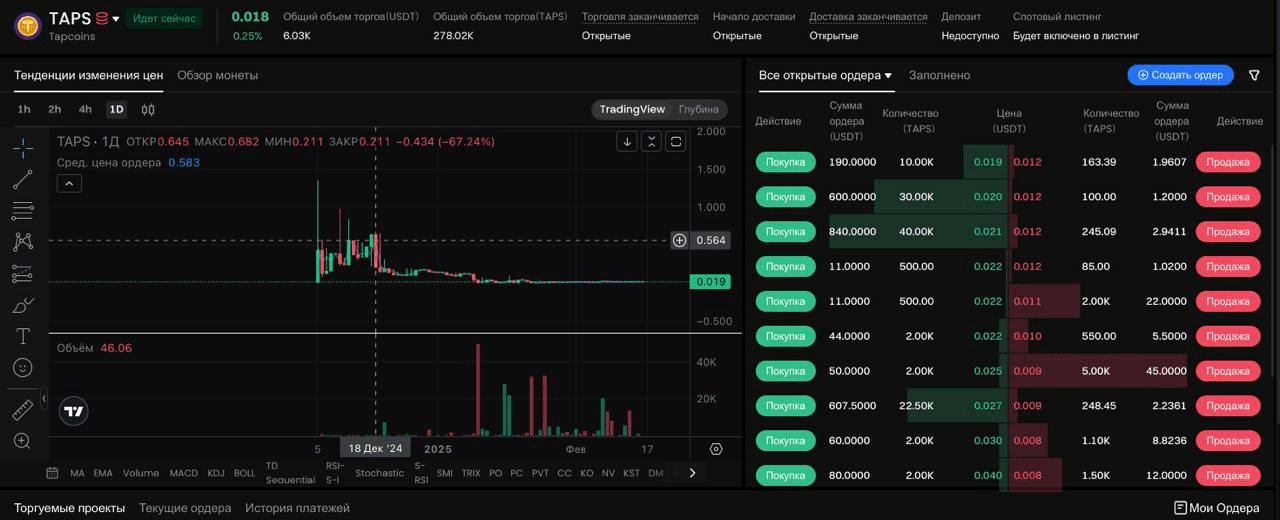Open the Fibonacci retracement tool

click(x=22, y=210)
